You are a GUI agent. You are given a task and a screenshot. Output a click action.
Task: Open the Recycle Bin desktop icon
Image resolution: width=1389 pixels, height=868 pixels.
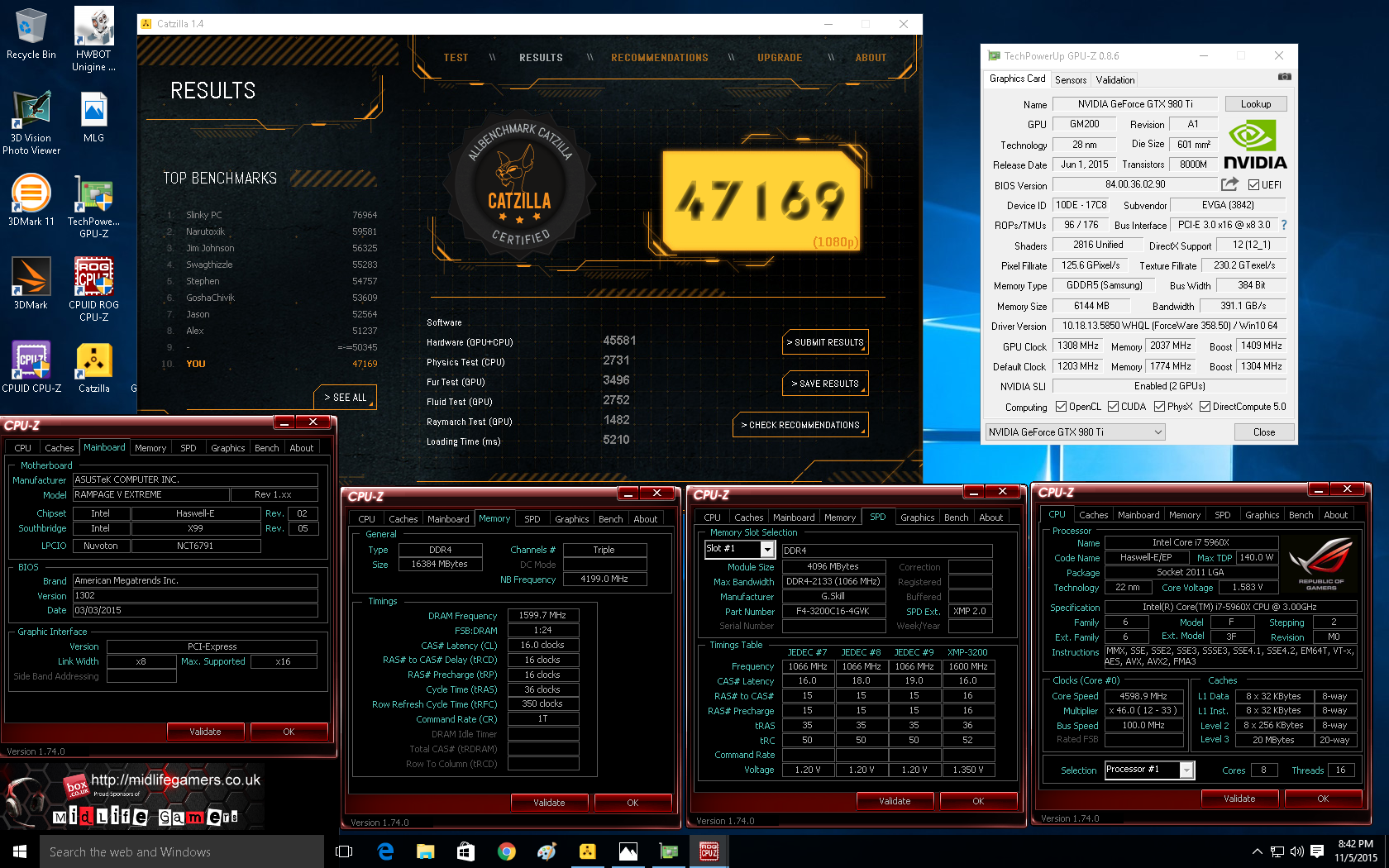point(31,34)
